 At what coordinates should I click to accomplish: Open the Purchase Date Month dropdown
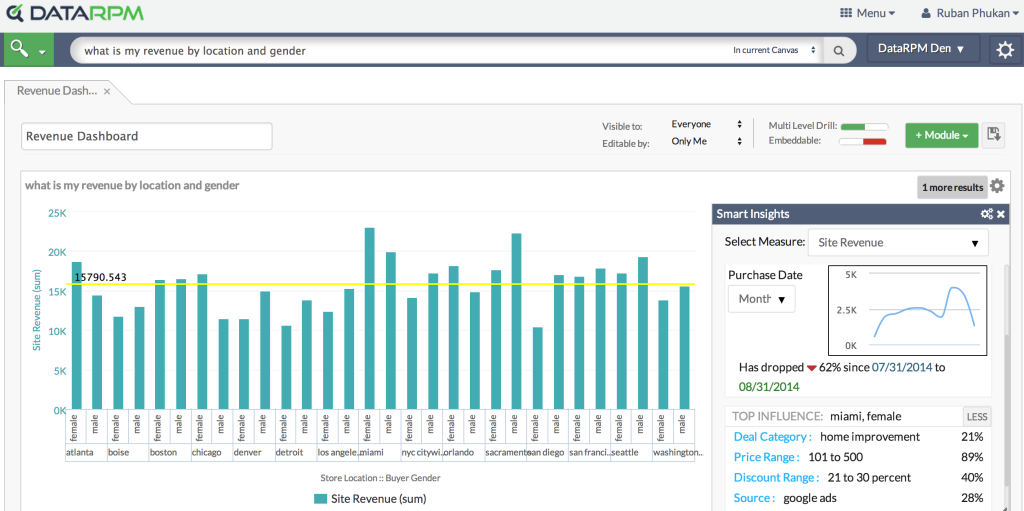point(762,298)
